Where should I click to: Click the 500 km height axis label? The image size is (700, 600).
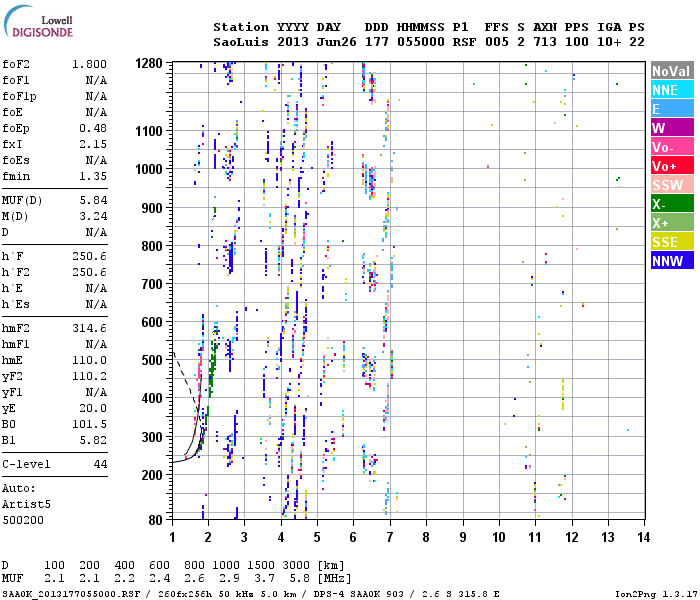152,360
